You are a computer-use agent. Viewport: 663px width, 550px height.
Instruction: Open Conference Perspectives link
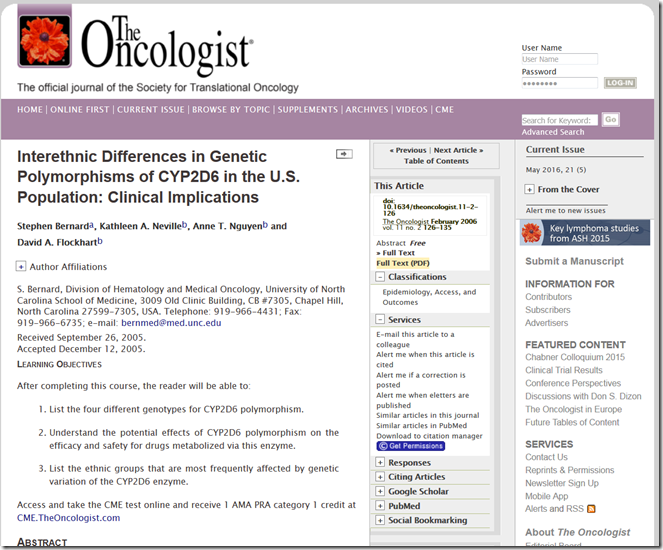[573, 383]
